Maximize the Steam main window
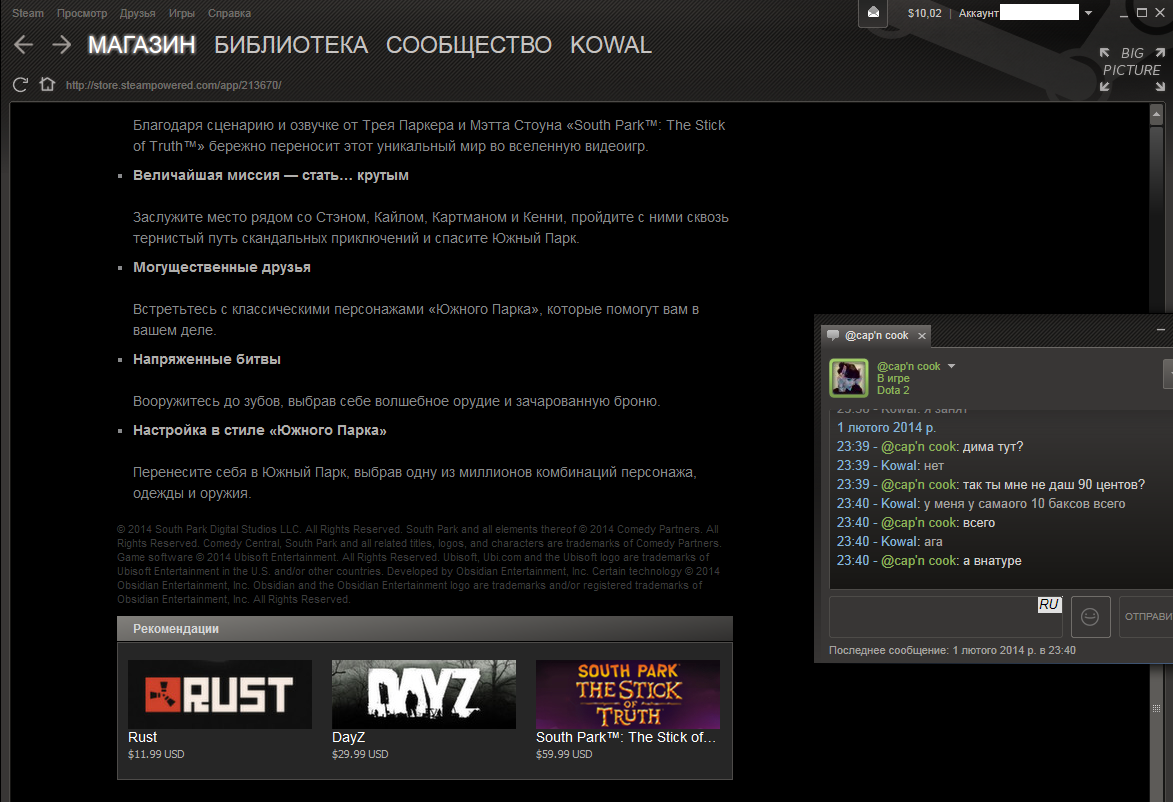This screenshot has height=802, width=1173. 1142,12
